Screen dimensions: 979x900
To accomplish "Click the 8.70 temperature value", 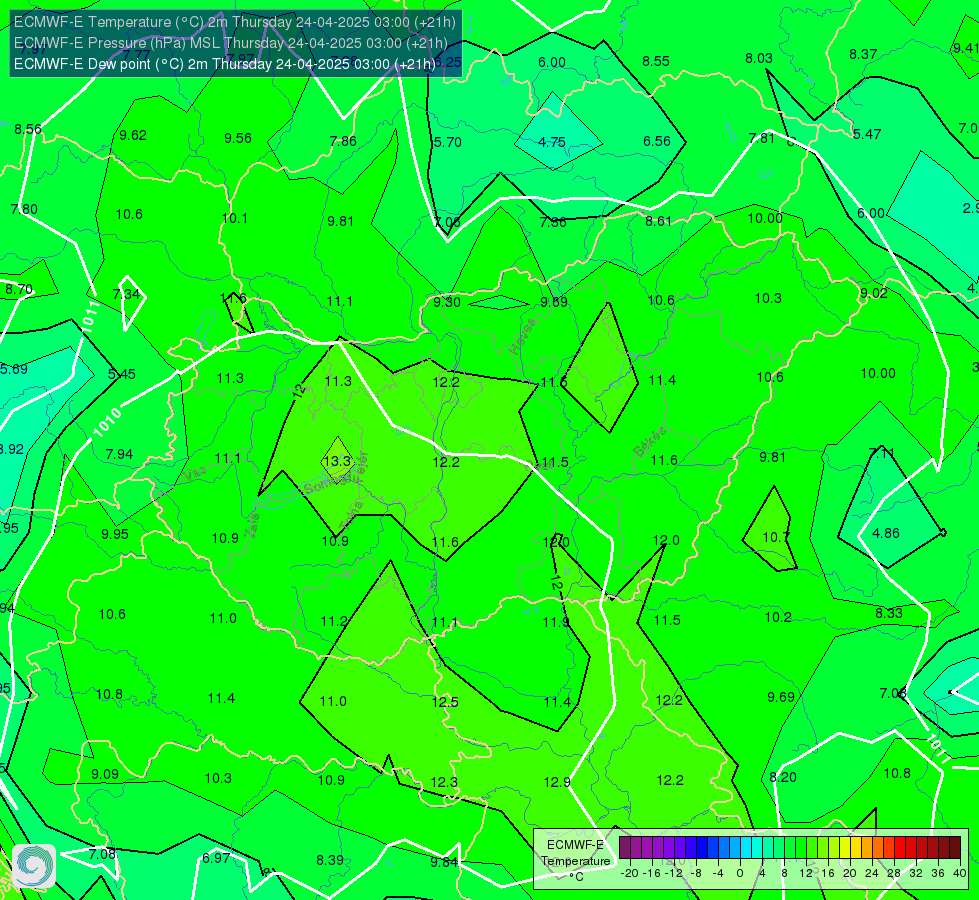I will pos(19,289).
